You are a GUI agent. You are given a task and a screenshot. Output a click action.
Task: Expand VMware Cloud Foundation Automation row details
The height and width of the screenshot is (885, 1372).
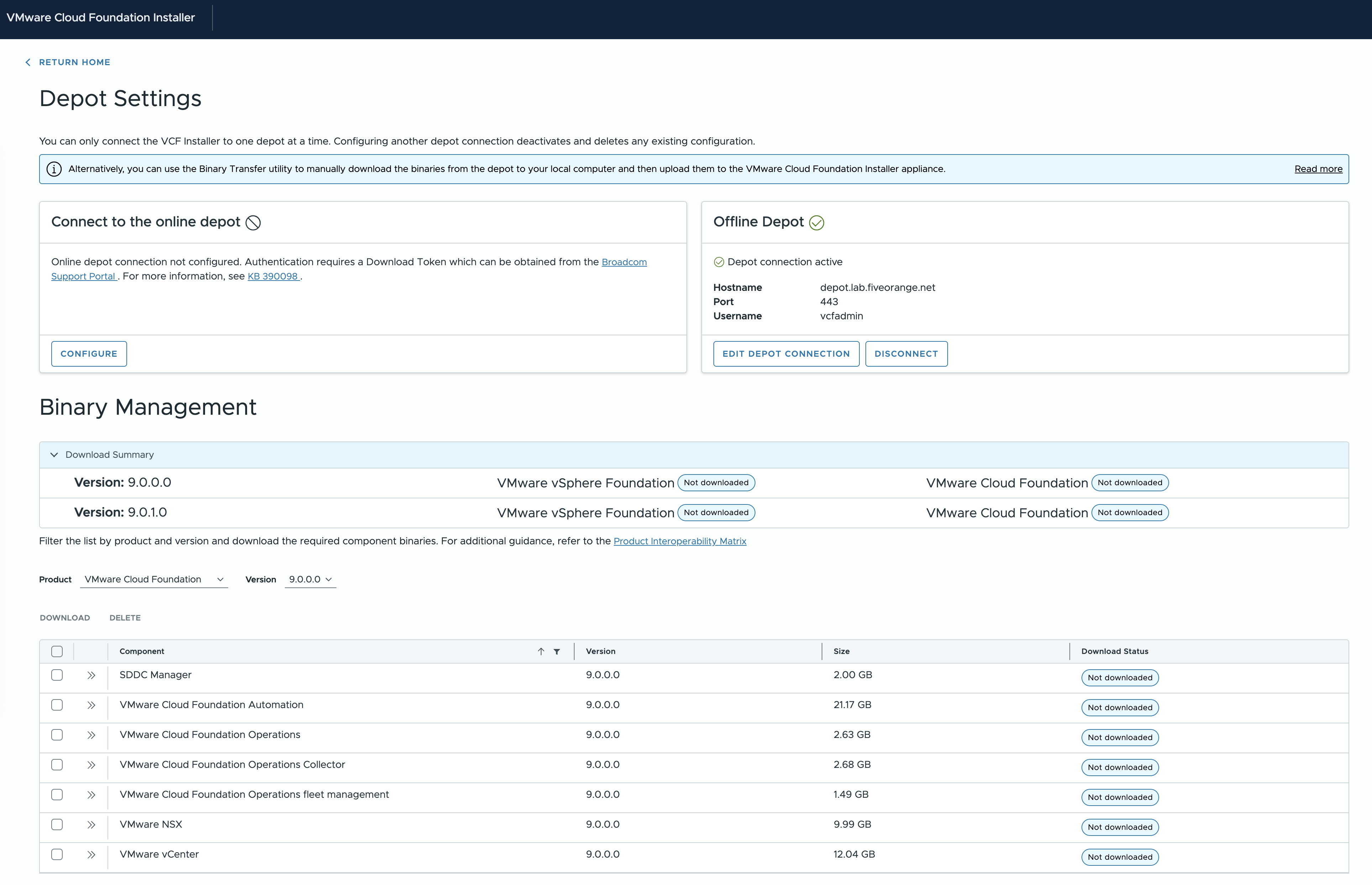click(x=91, y=705)
